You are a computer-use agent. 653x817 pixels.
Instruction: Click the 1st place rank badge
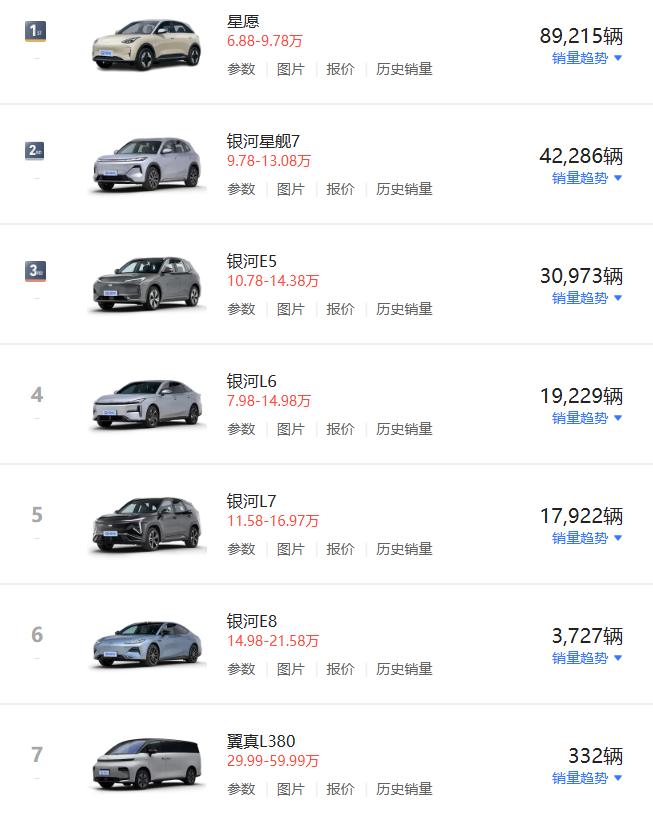point(35,31)
